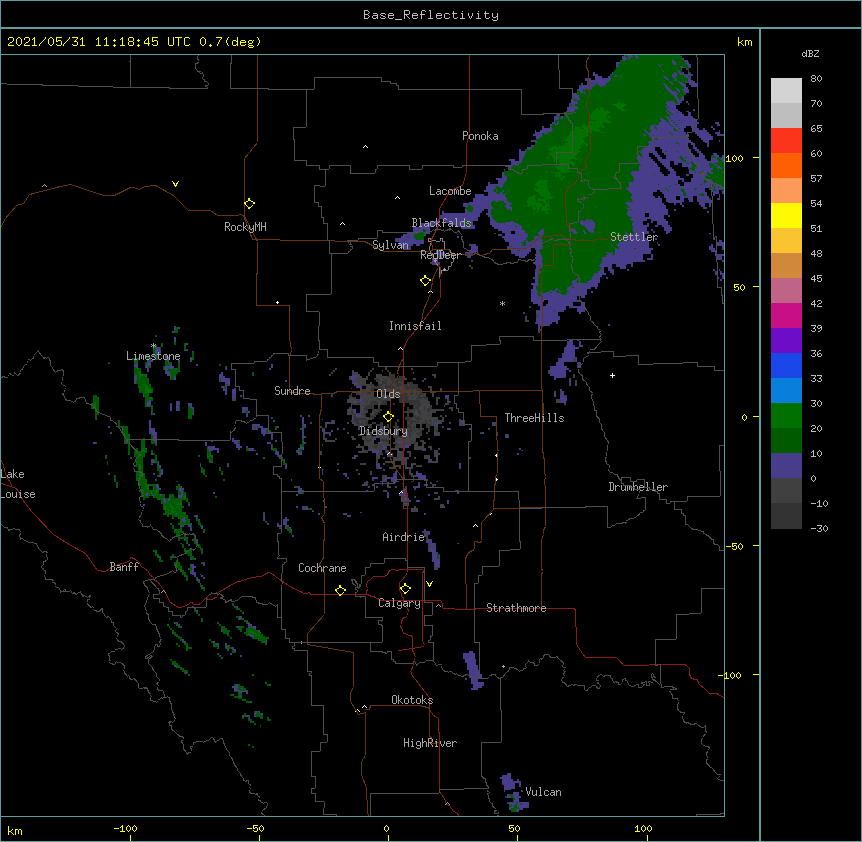Click the Banff label

click(124, 567)
